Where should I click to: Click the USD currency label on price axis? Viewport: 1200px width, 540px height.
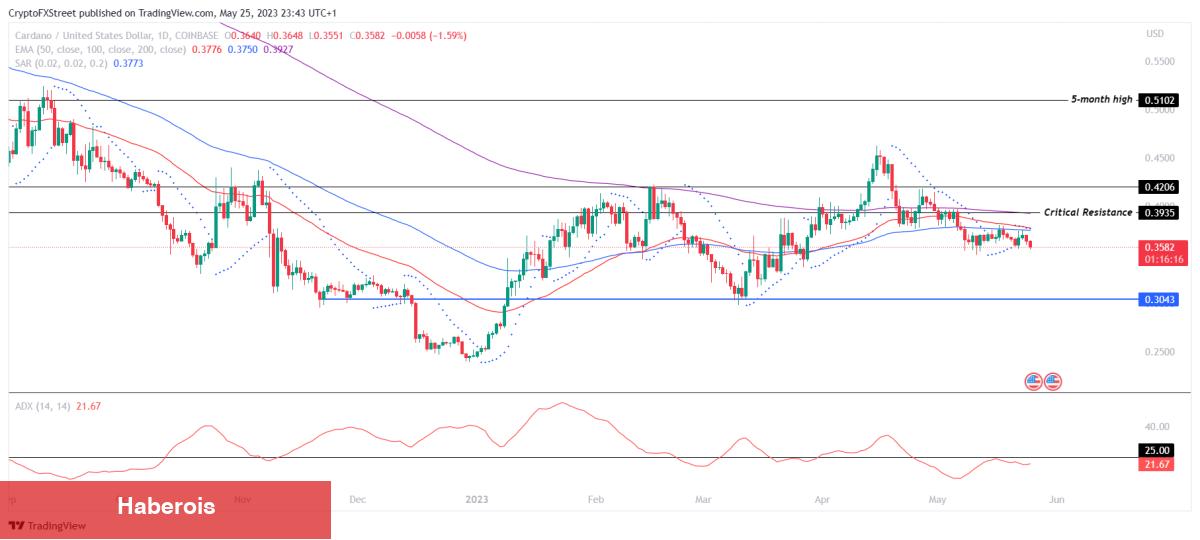click(1155, 34)
